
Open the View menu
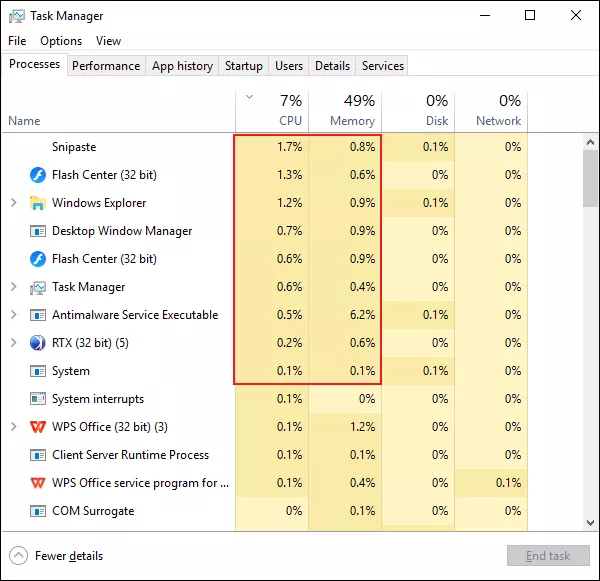[x=108, y=41]
